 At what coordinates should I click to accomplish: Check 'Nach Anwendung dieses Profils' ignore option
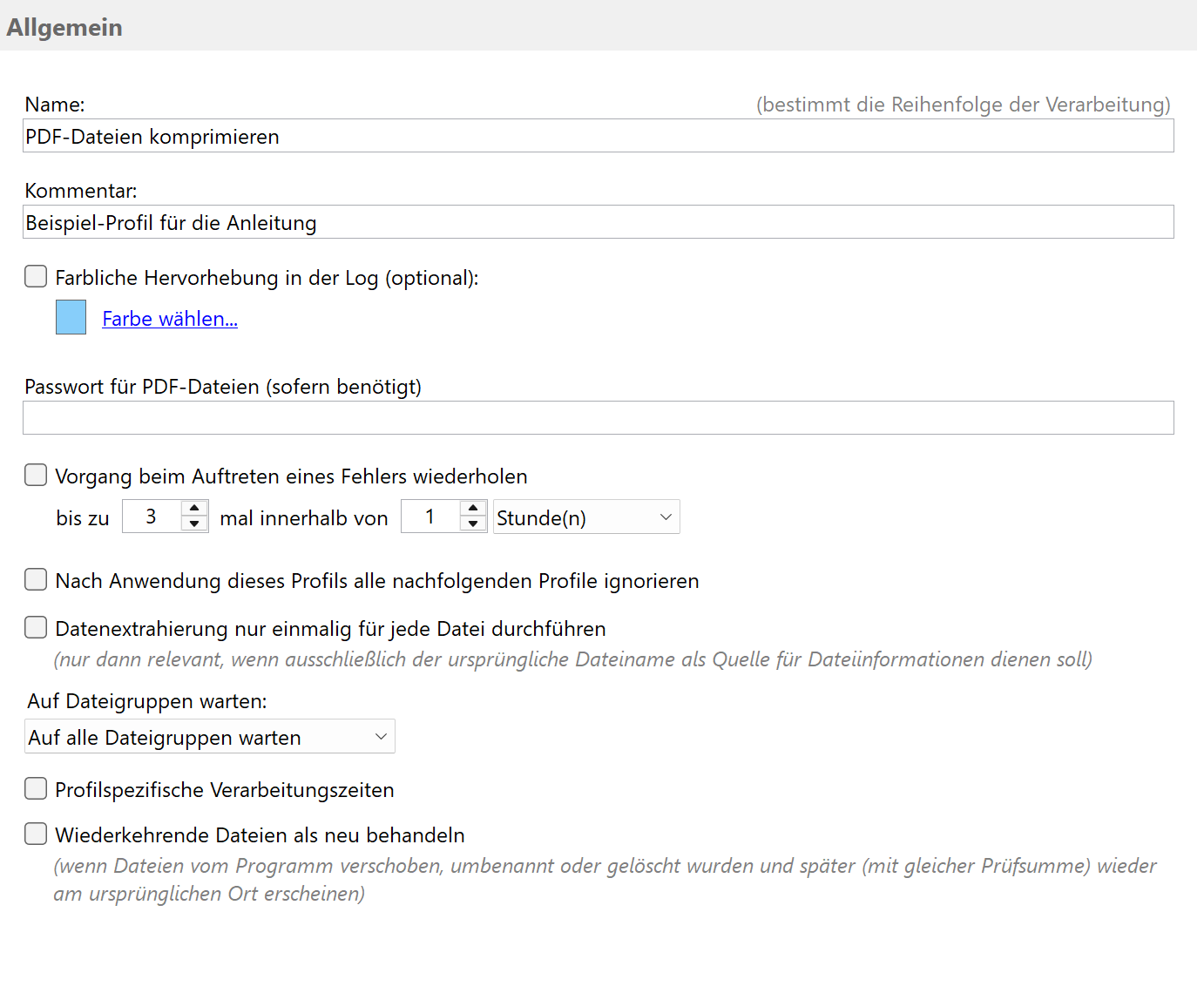[x=36, y=580]
